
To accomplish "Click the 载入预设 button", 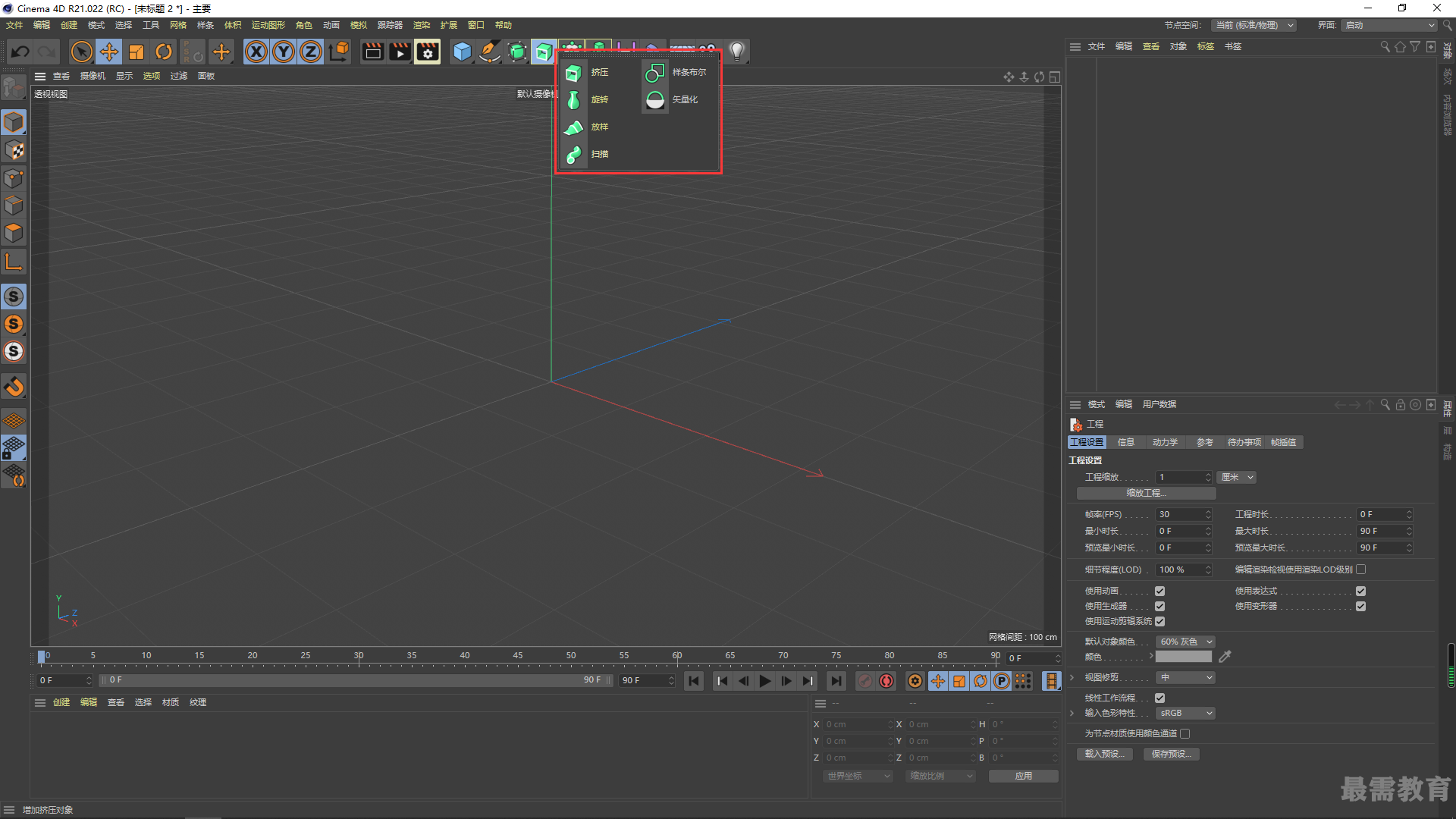I will pos(1105,754).
